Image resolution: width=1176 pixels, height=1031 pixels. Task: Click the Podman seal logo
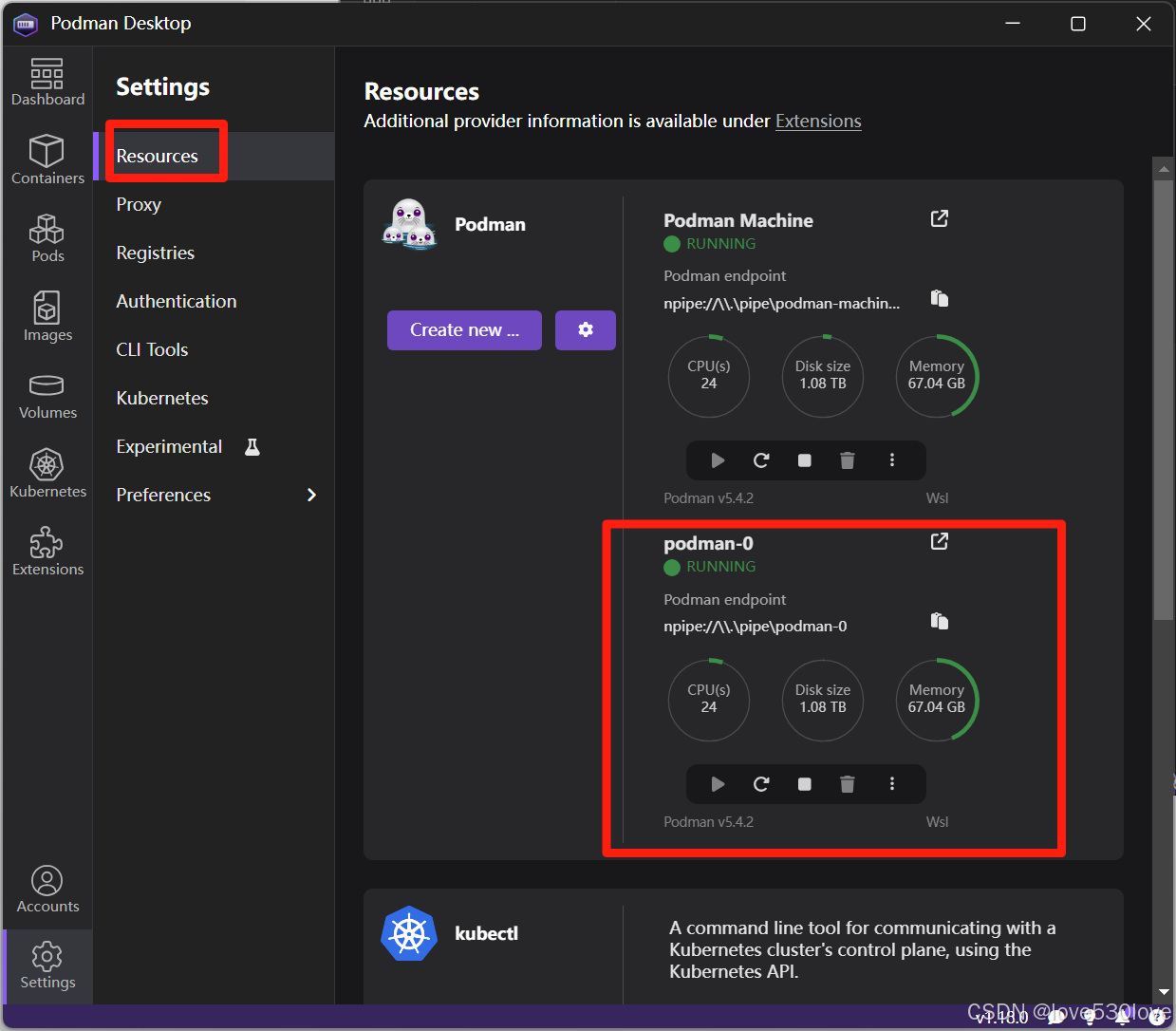(x=409, y=224)
